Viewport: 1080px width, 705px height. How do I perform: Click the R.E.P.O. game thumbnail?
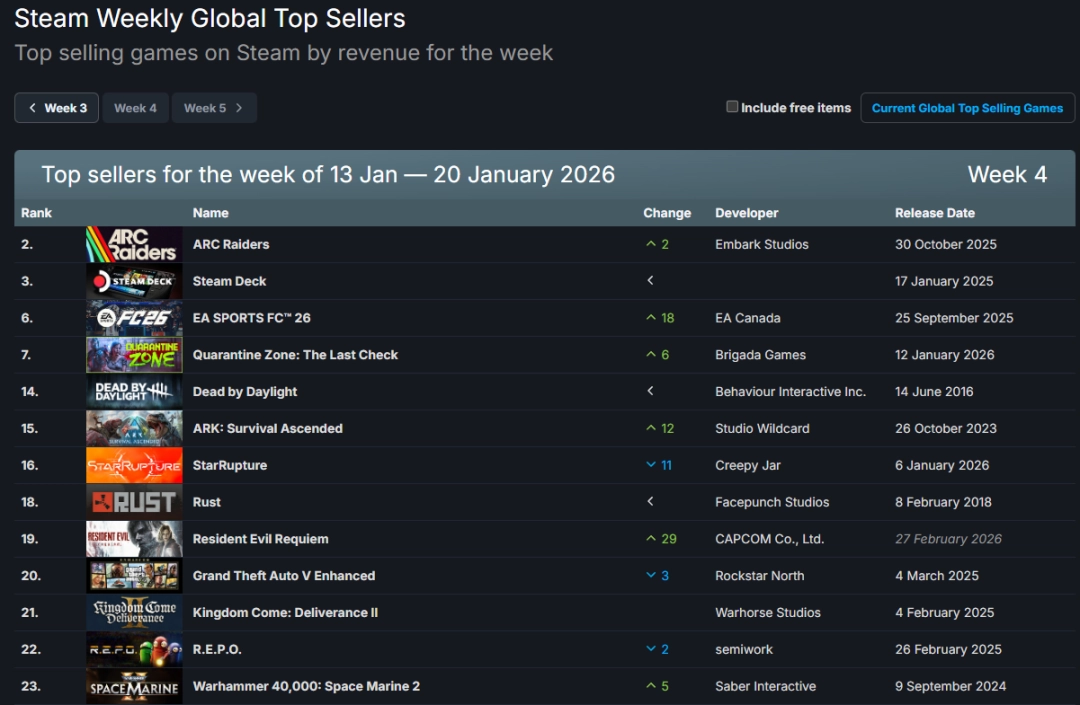(x=134, y=649)
